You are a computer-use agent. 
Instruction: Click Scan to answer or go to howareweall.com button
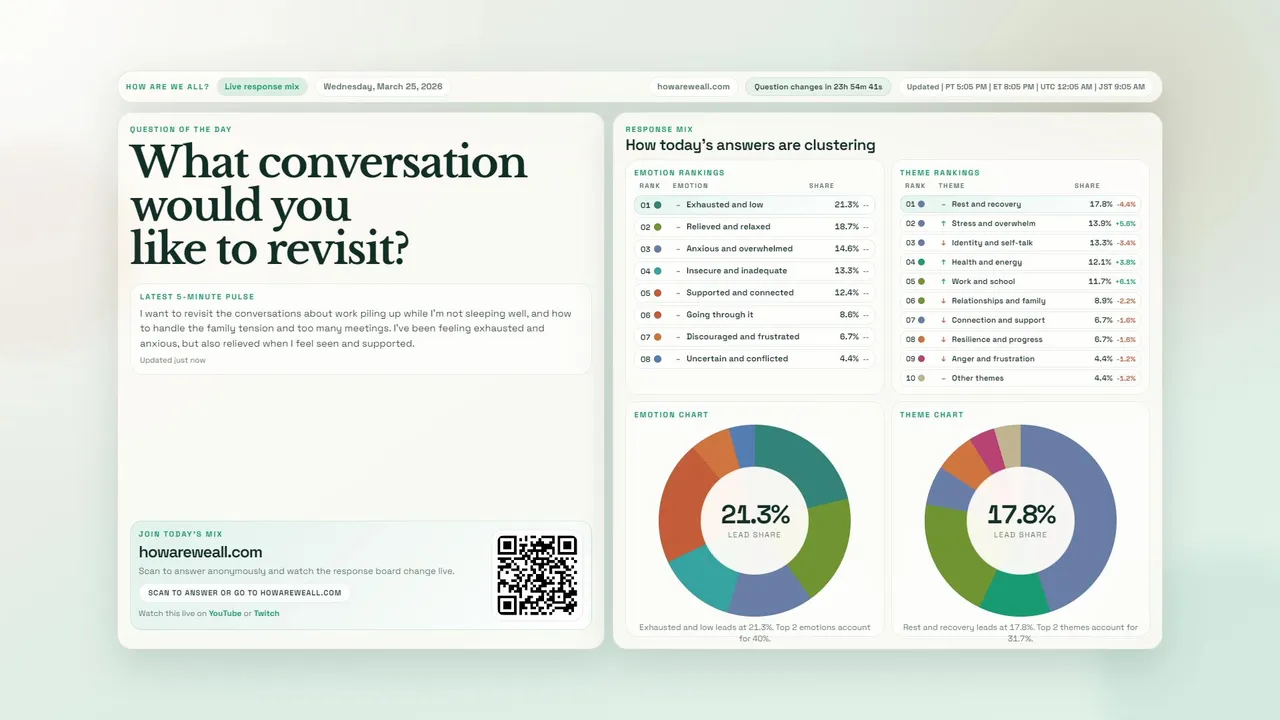[x=245, y=593]
